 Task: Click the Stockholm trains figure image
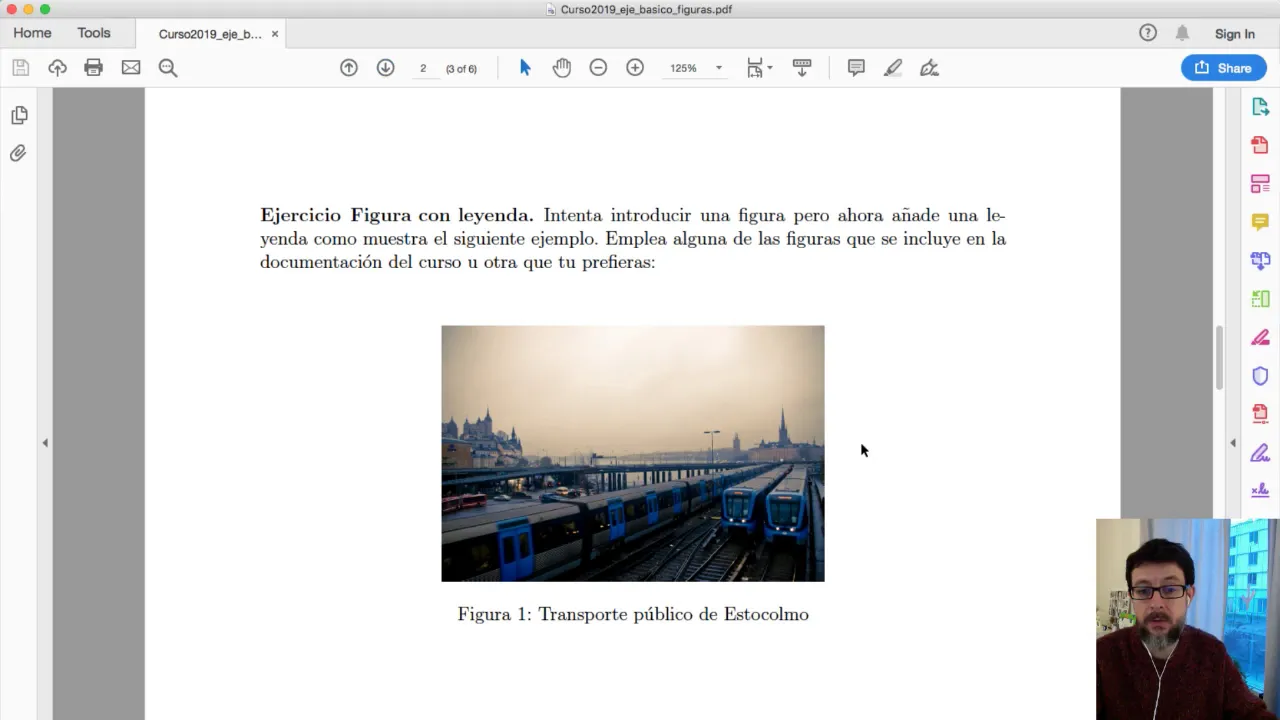[633, 453]
